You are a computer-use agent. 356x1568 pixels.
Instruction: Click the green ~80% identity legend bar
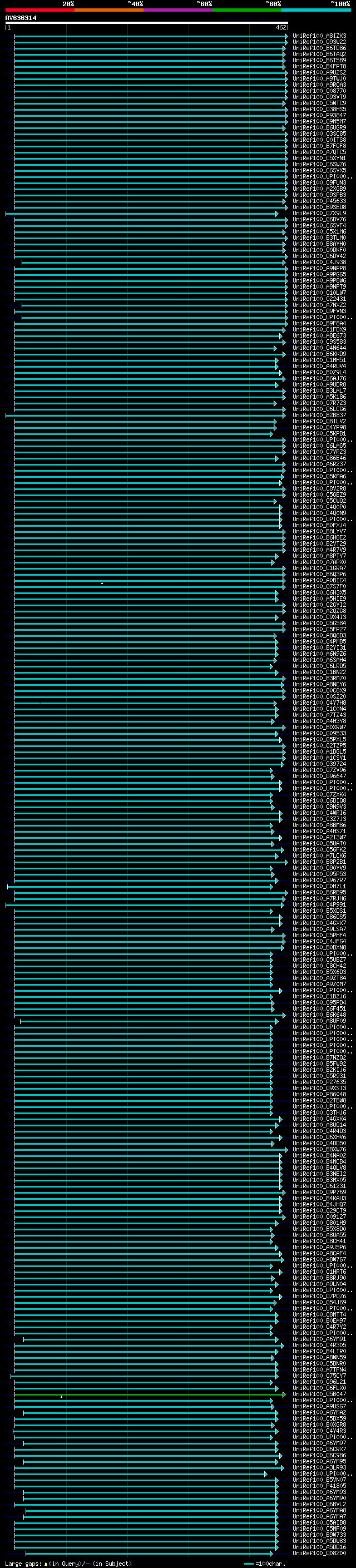[x=247, y=10]
